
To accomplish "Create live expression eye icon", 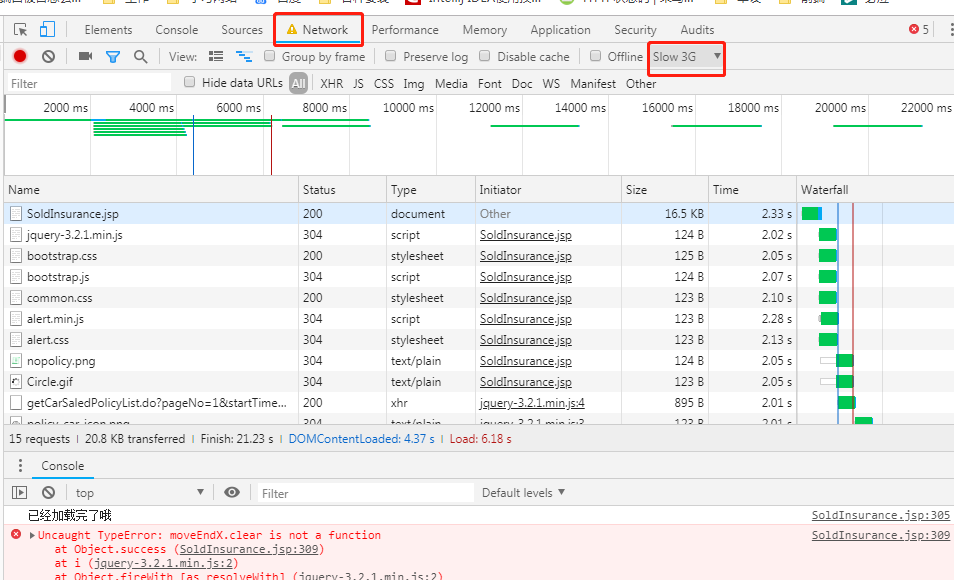I will [x=232, y=492].
